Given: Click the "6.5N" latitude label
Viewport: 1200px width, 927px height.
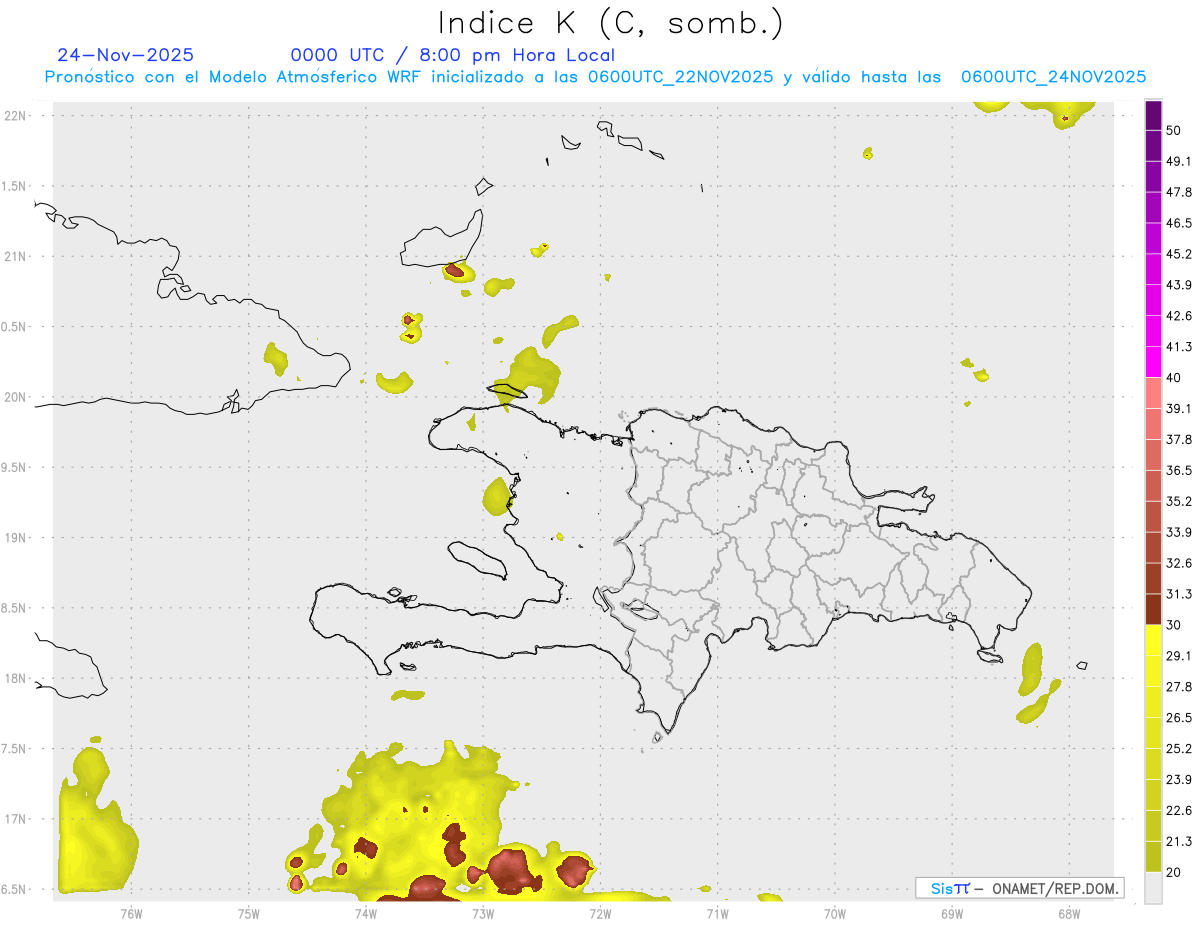Looking at the screenshot, I should (15, 890).
